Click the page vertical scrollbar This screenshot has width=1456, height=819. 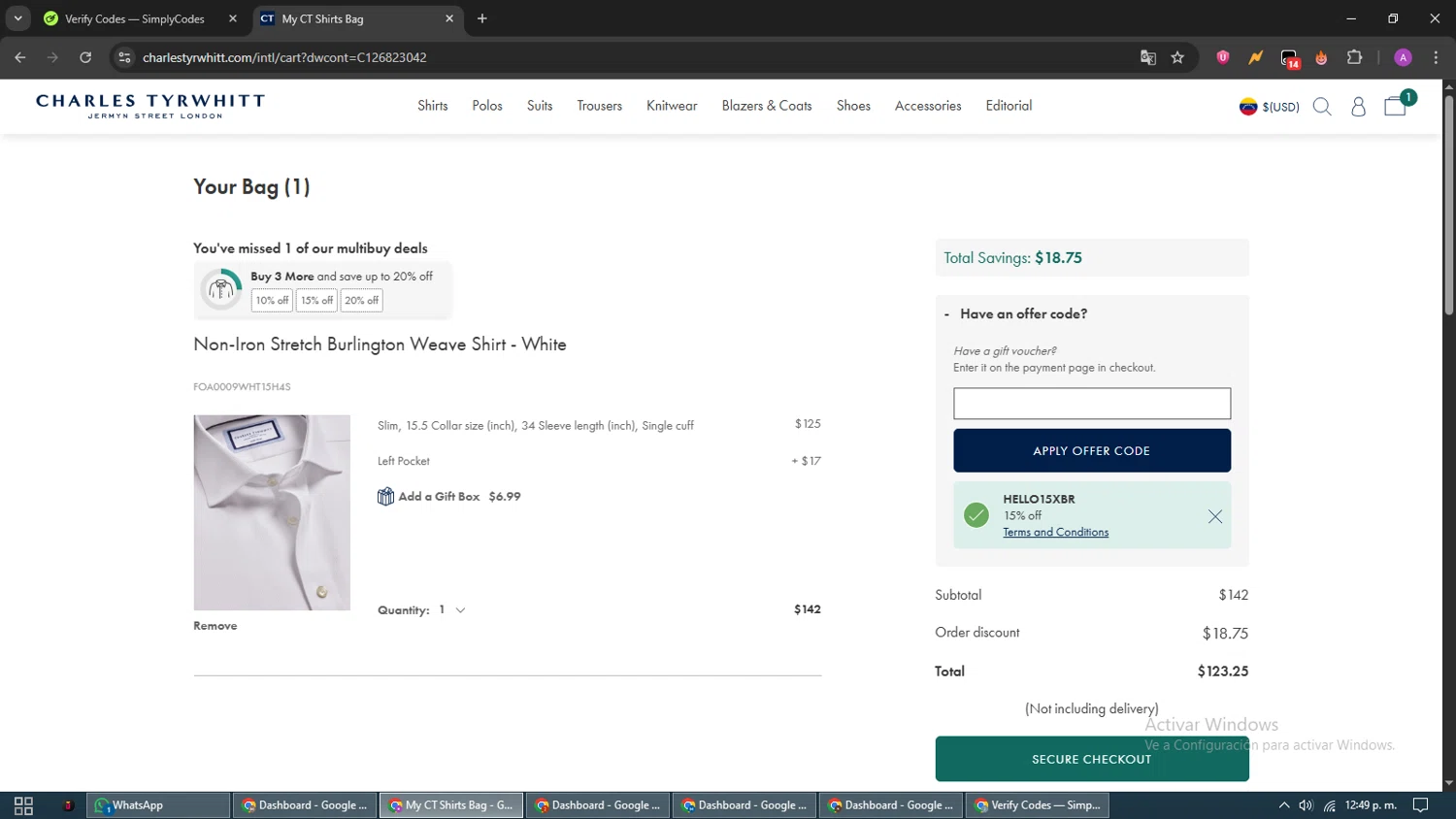click(x=1449, y=204)
